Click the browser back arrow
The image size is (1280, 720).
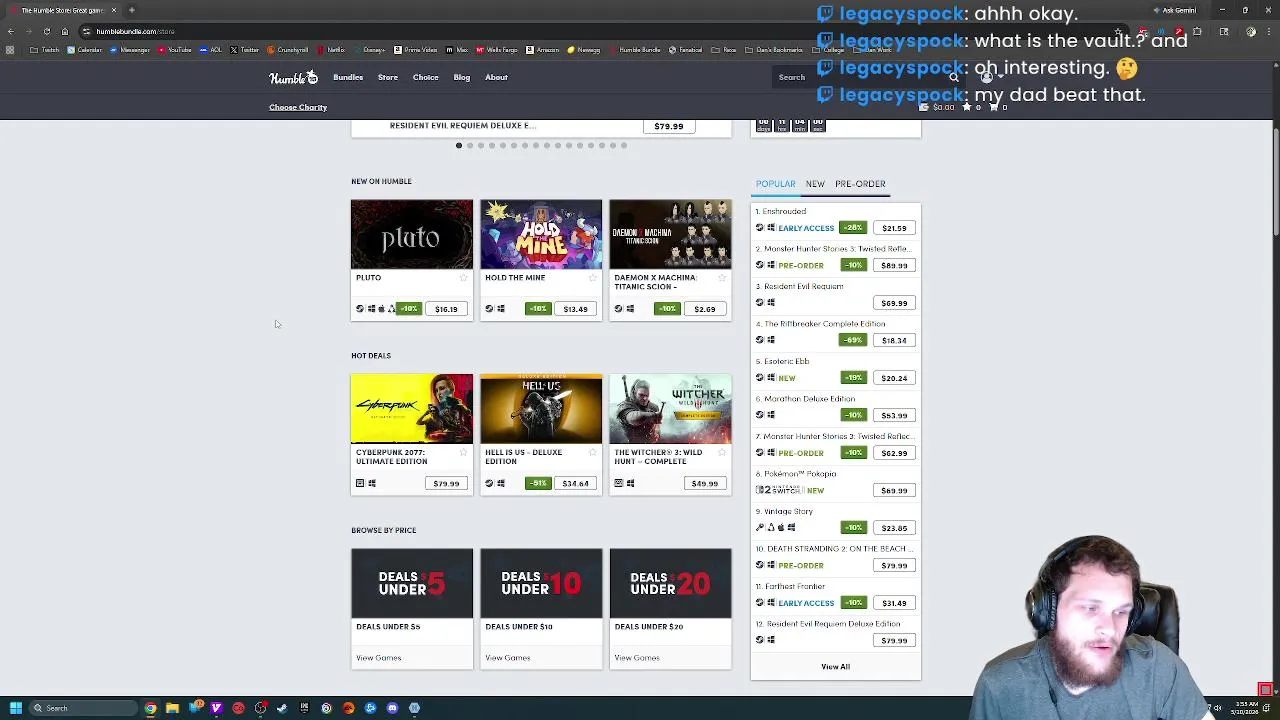(x=10, y=31)
